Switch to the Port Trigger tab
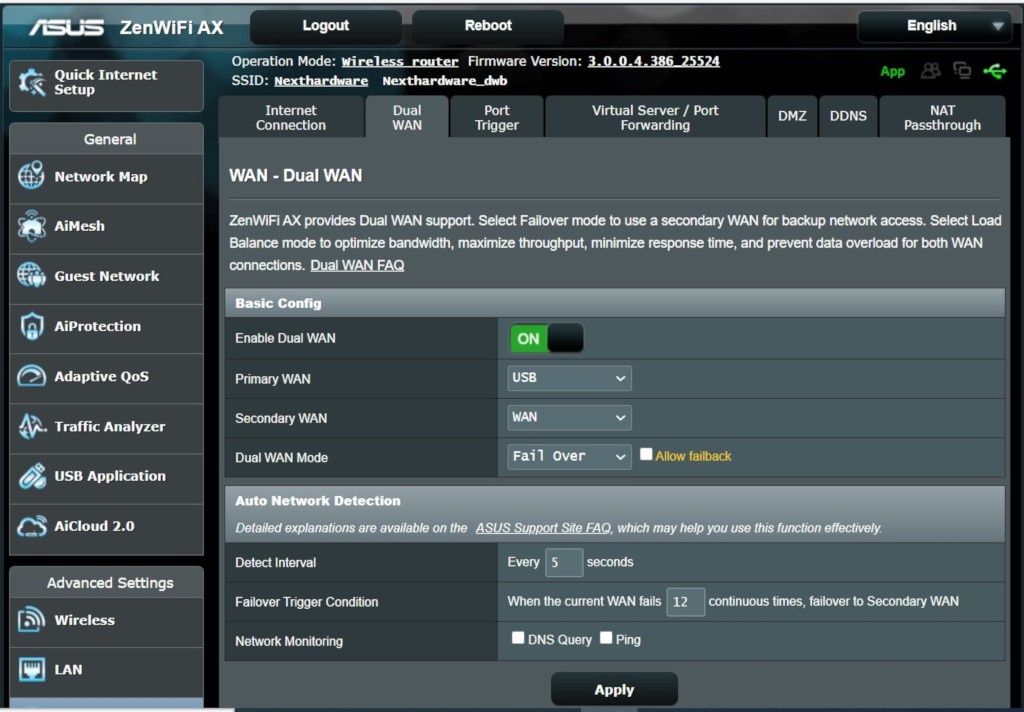The image size is (1024, 712). (x=497, y=118)
